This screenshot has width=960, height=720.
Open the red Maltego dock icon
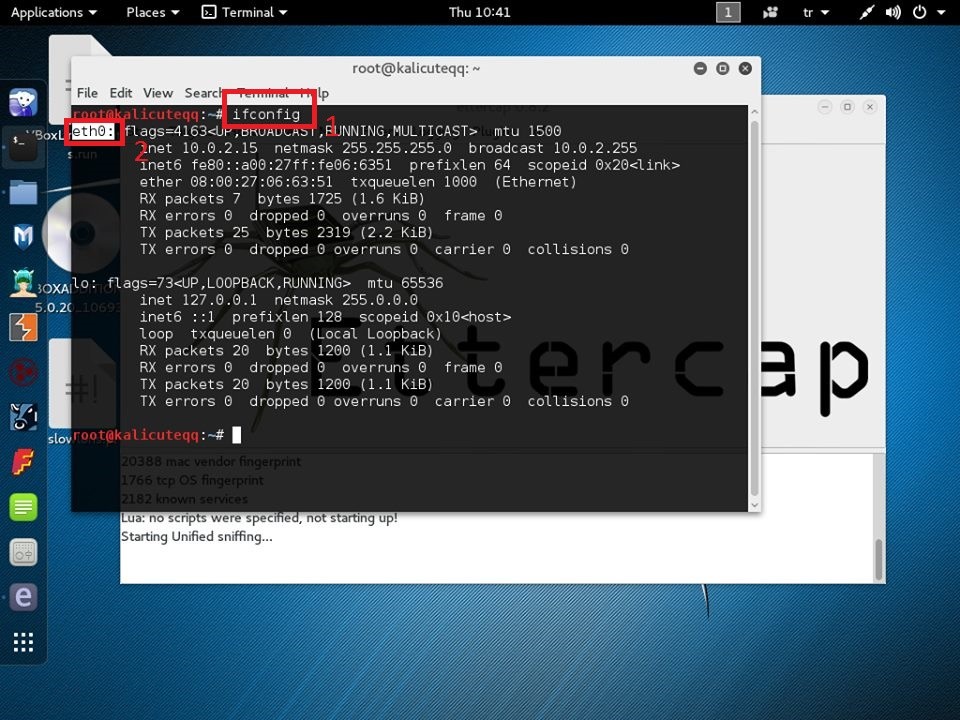click(23, 372)
